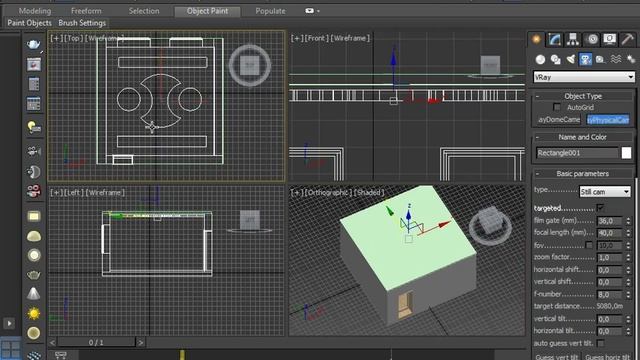Click the Rectangle001 name field
Screen dimensions: 640x360
(577, 153)
